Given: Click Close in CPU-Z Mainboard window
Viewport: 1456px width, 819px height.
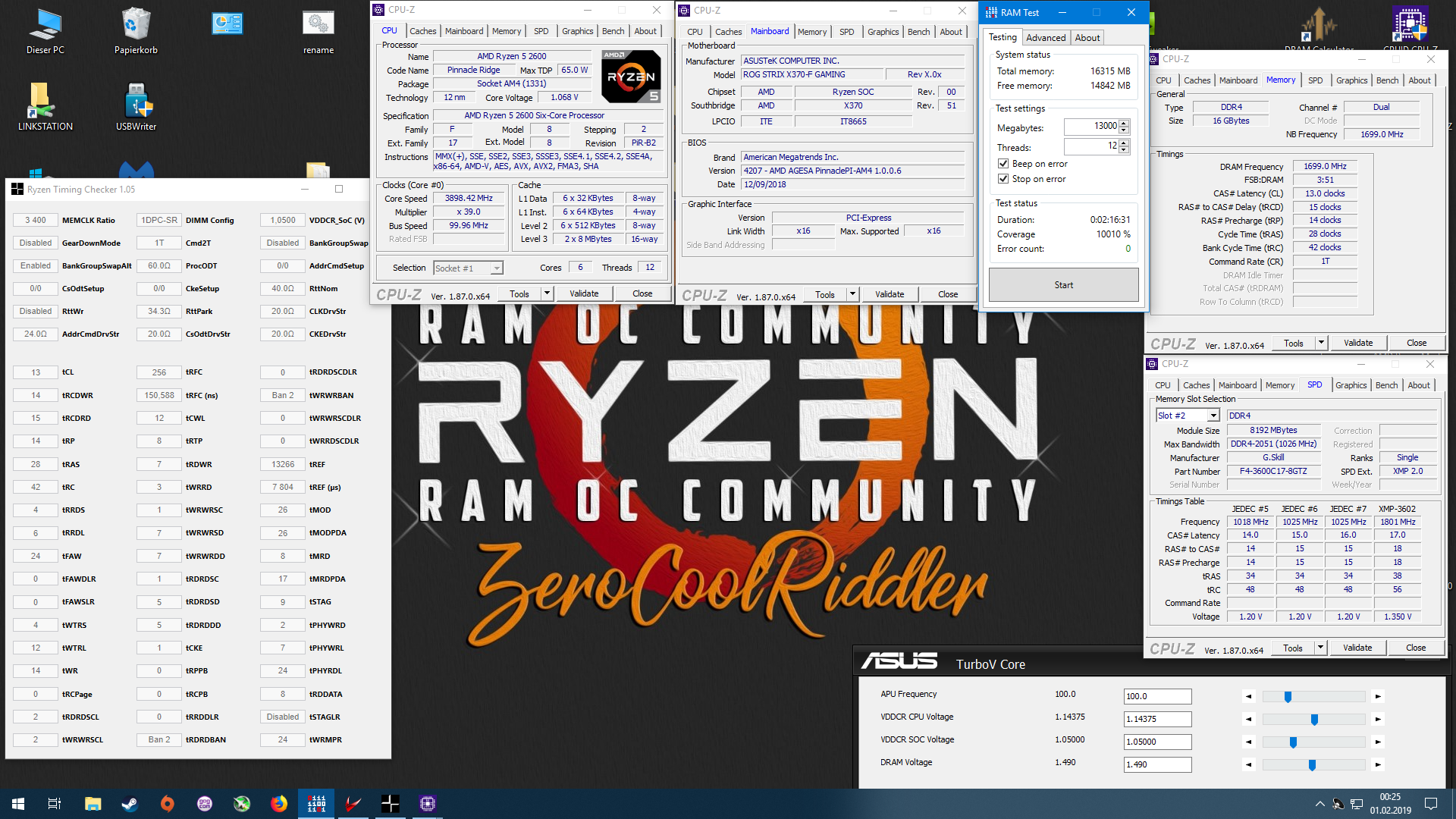Looking at the screenshot, I should coord(947,294).
